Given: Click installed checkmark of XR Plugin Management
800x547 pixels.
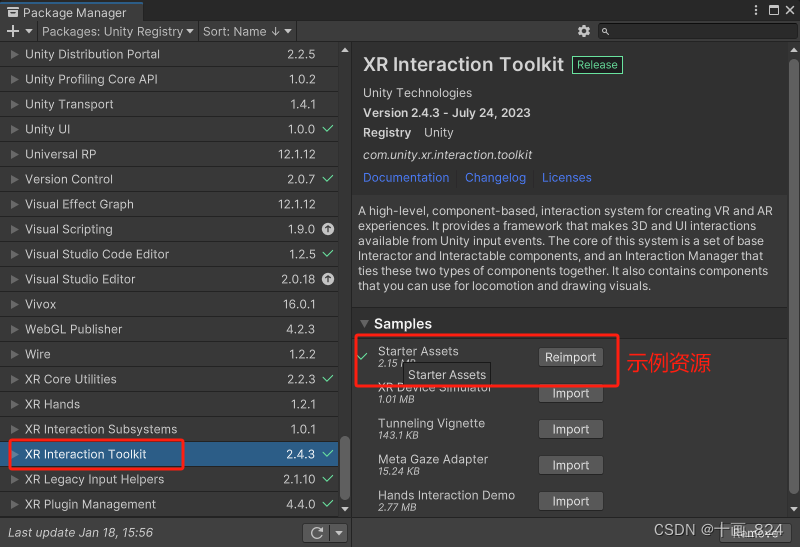Looking at the screenshot, I should [x=328, y=504].
